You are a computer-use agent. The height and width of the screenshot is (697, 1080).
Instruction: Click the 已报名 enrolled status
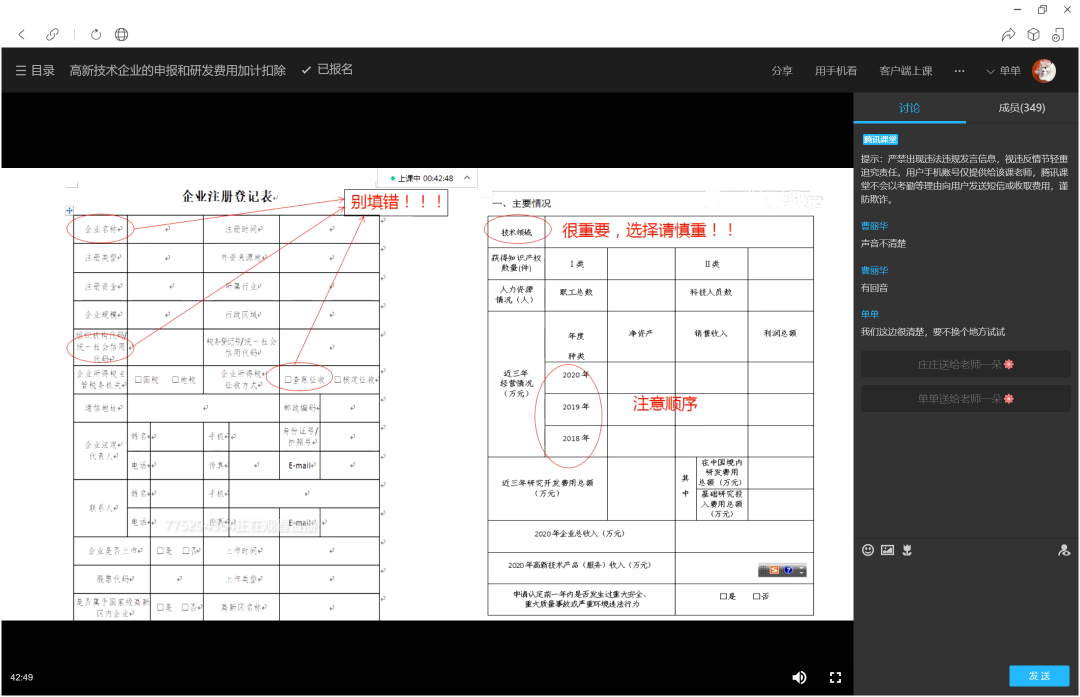tap(328, 70)
